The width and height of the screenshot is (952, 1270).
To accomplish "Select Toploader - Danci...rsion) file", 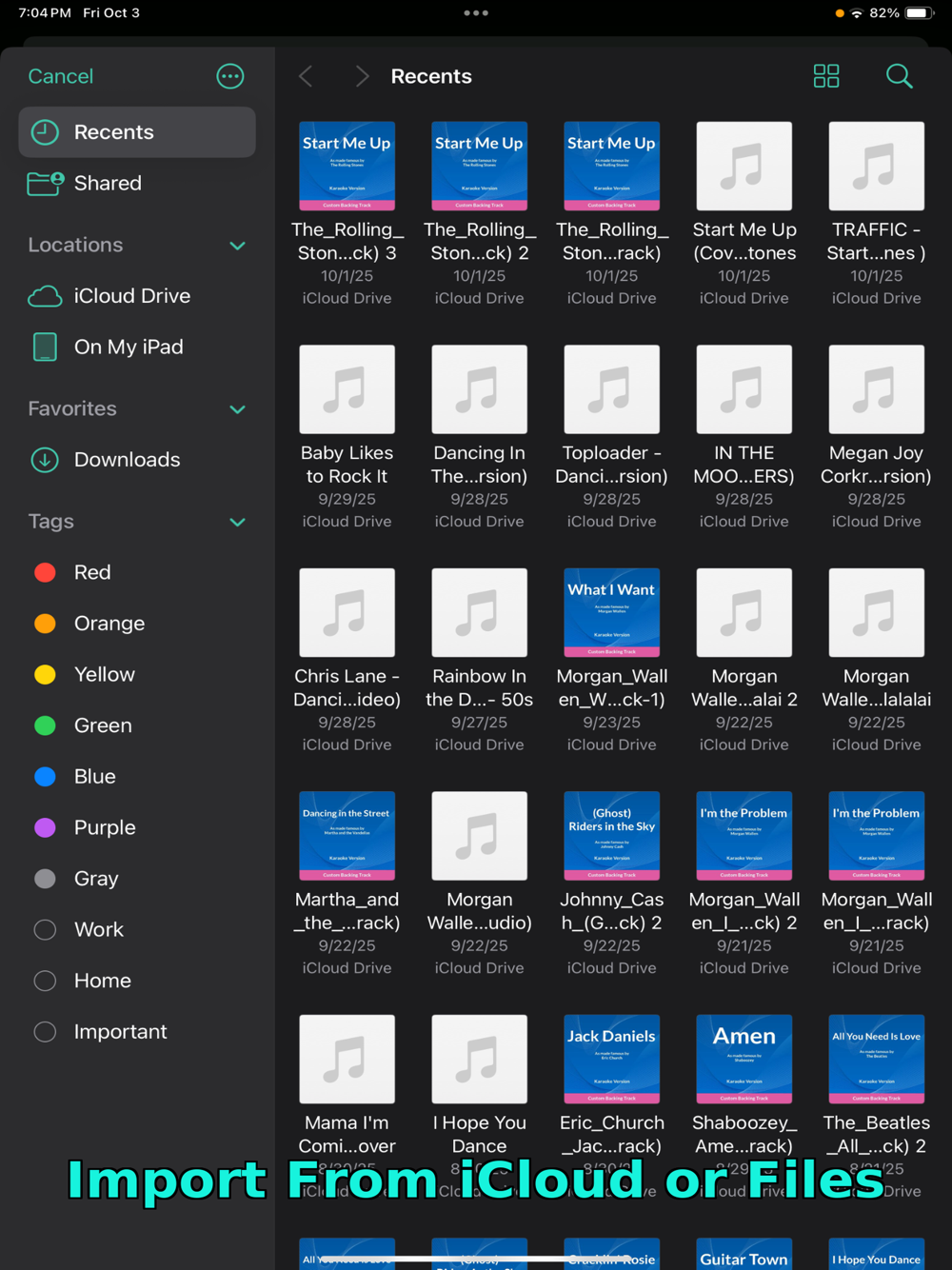I will click(611, 438).
